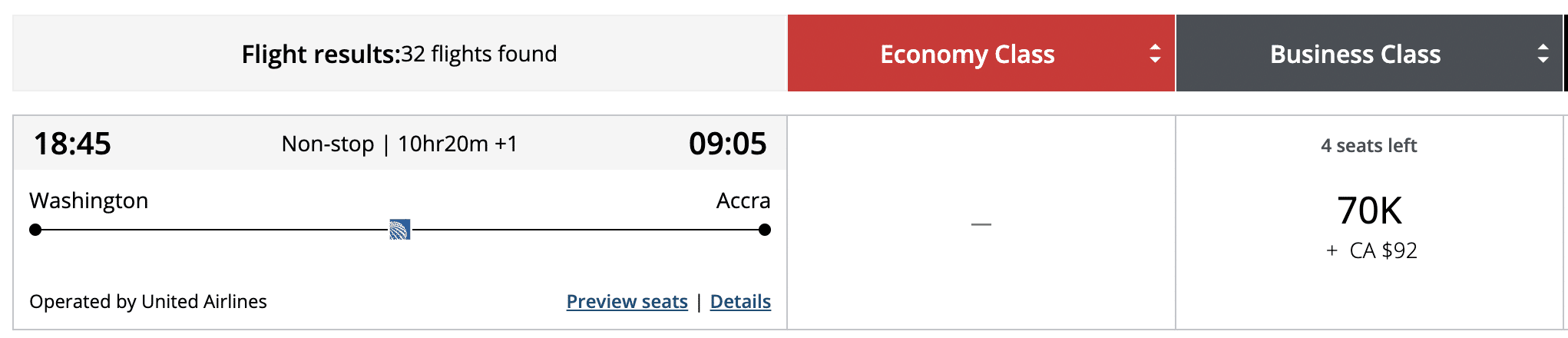Click the 4 seats left notice

[1368, 146]
